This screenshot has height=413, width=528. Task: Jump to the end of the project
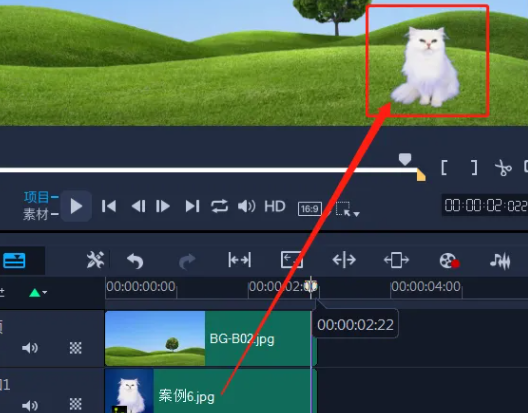pyautogui.click(x=192, y=206)
